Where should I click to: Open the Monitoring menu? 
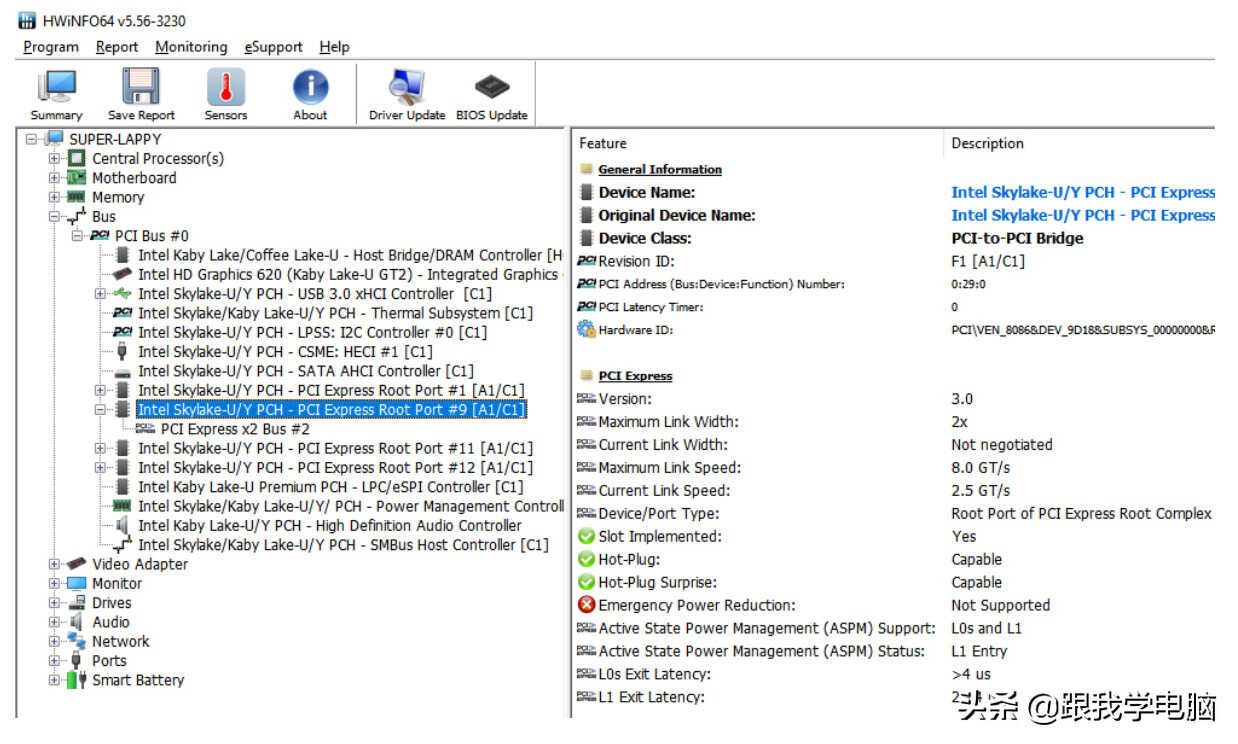191,47
